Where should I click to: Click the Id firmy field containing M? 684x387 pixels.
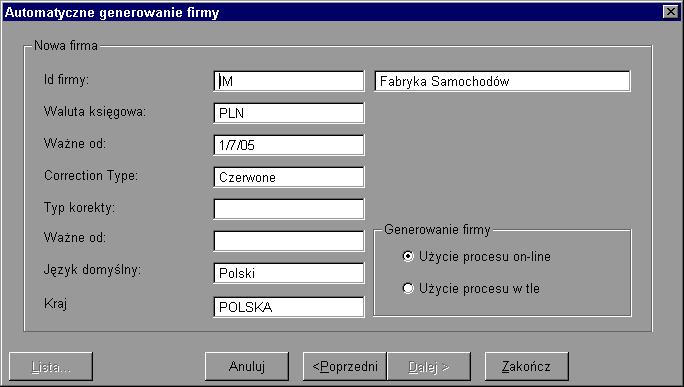coord(289,81)
